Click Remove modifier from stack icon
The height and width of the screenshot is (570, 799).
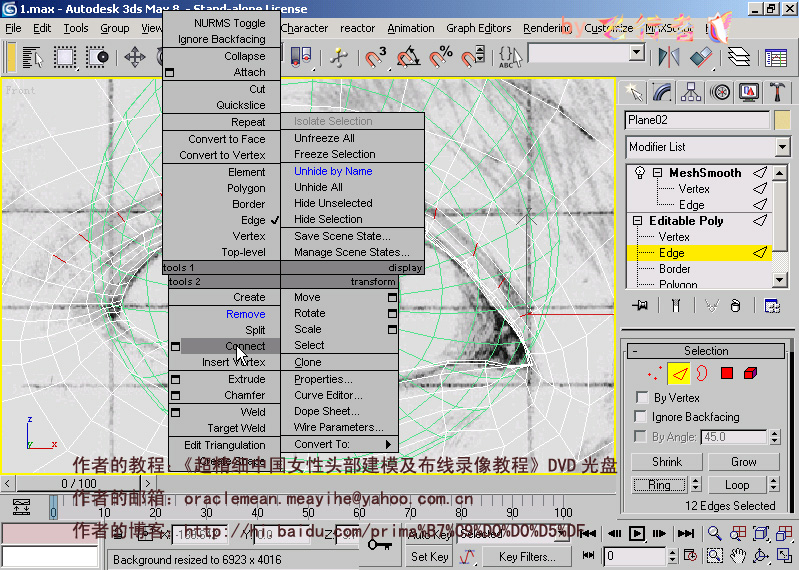point(735,306)
